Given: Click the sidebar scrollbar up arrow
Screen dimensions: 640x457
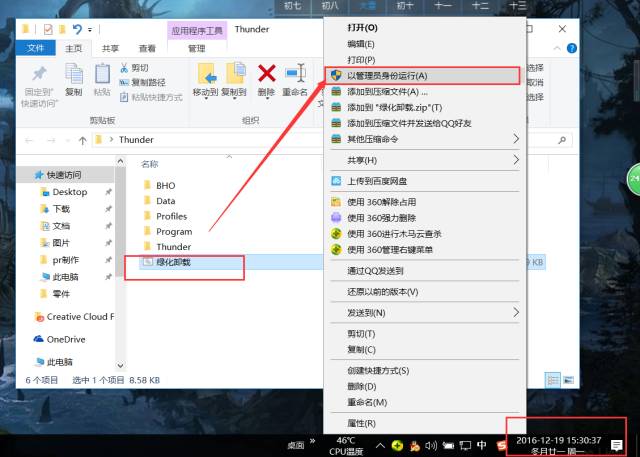Looking at the screenshot, I should 120,161.
